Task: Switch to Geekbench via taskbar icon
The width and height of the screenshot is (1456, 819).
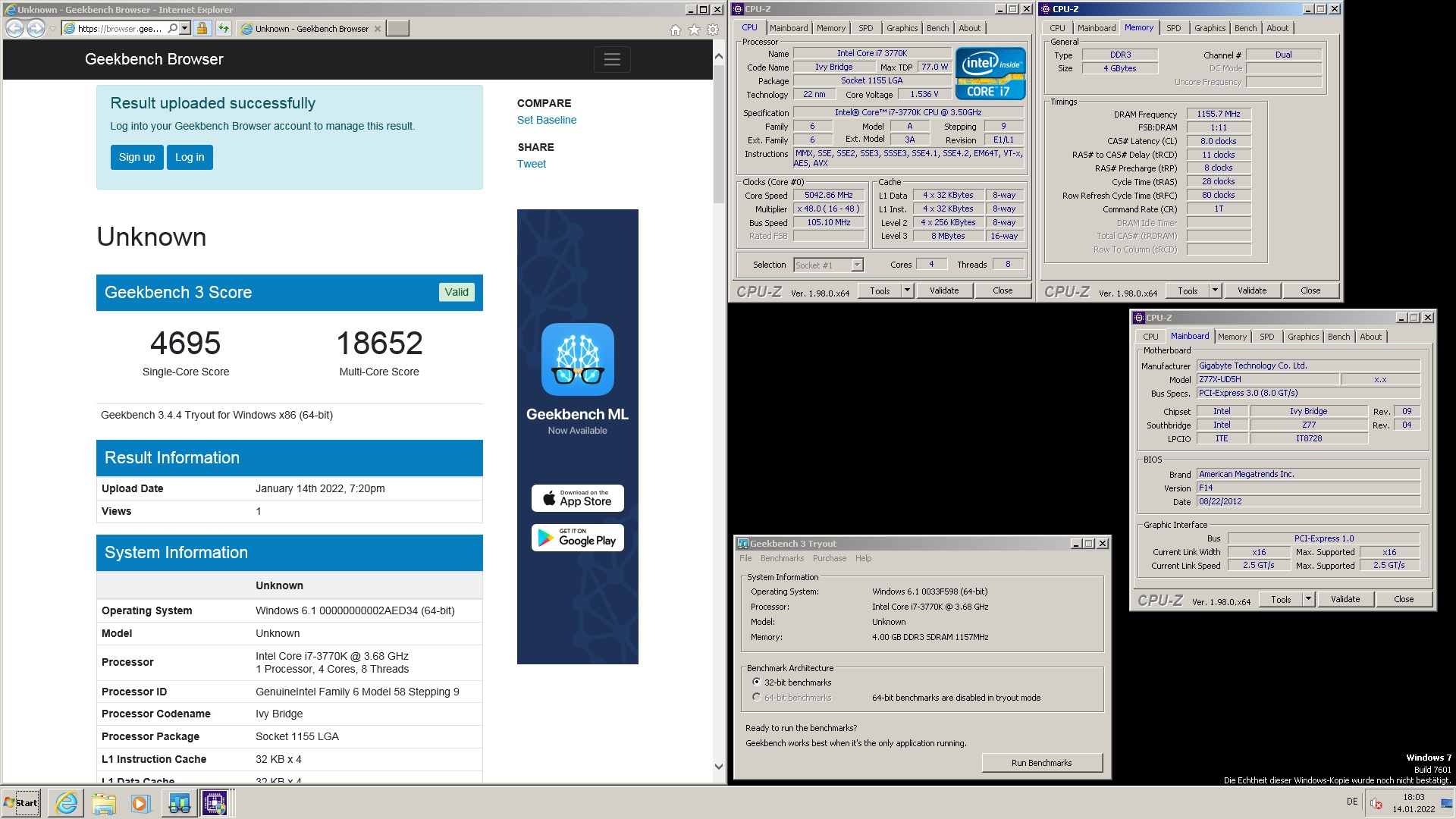Action: 179,802
